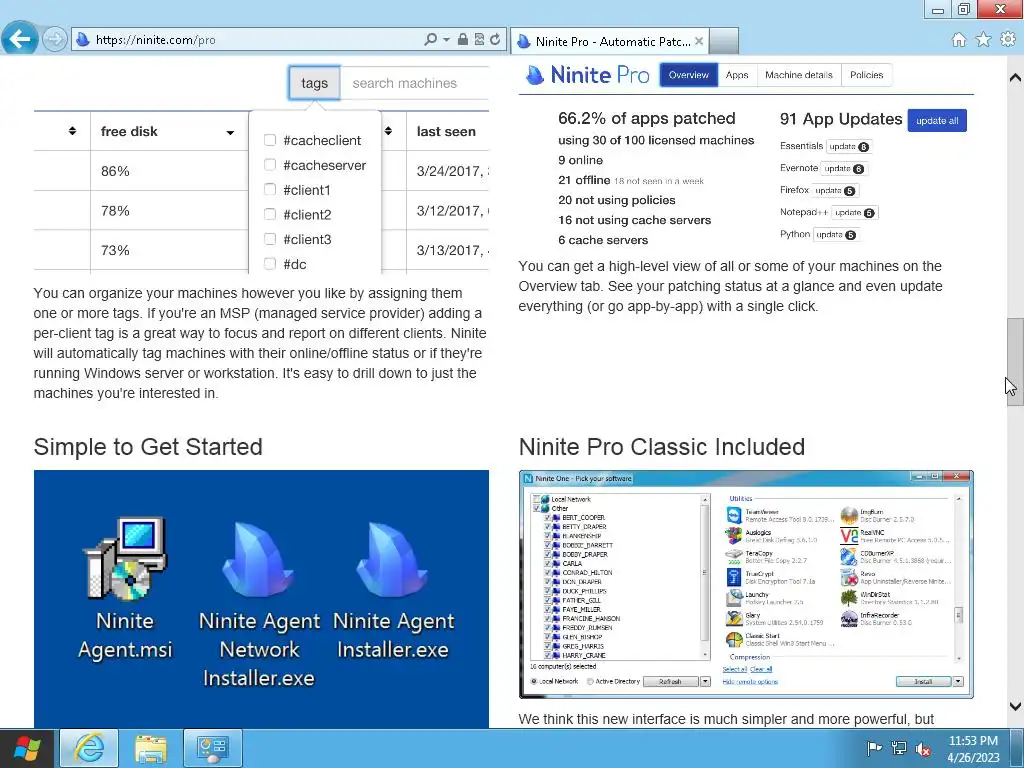This screenshot has height=768, width=1024.
Task: Check the #client1 tag checkbox
Action: click(x=270, y=189)
